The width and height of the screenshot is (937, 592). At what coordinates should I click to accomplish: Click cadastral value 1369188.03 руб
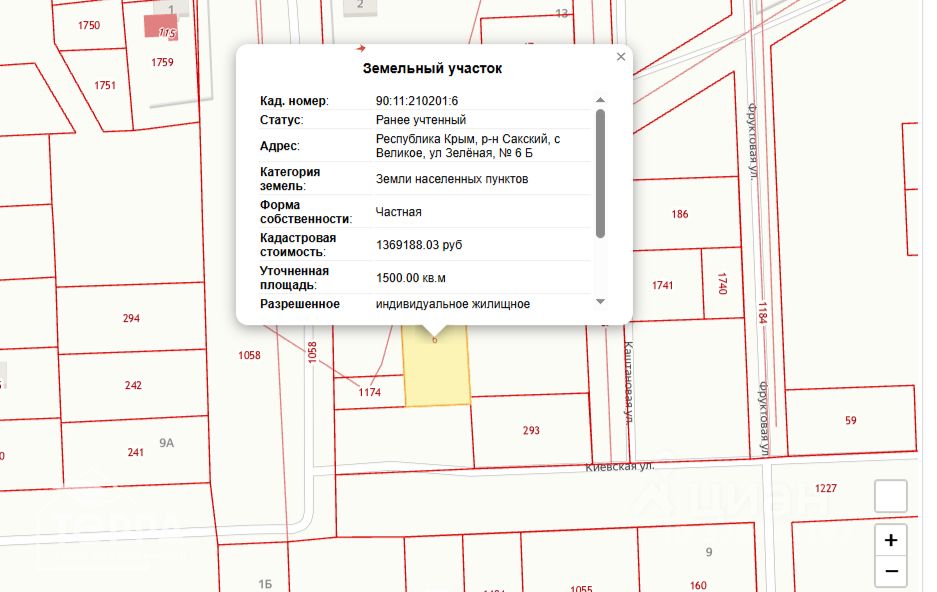[x=419, y=245]
